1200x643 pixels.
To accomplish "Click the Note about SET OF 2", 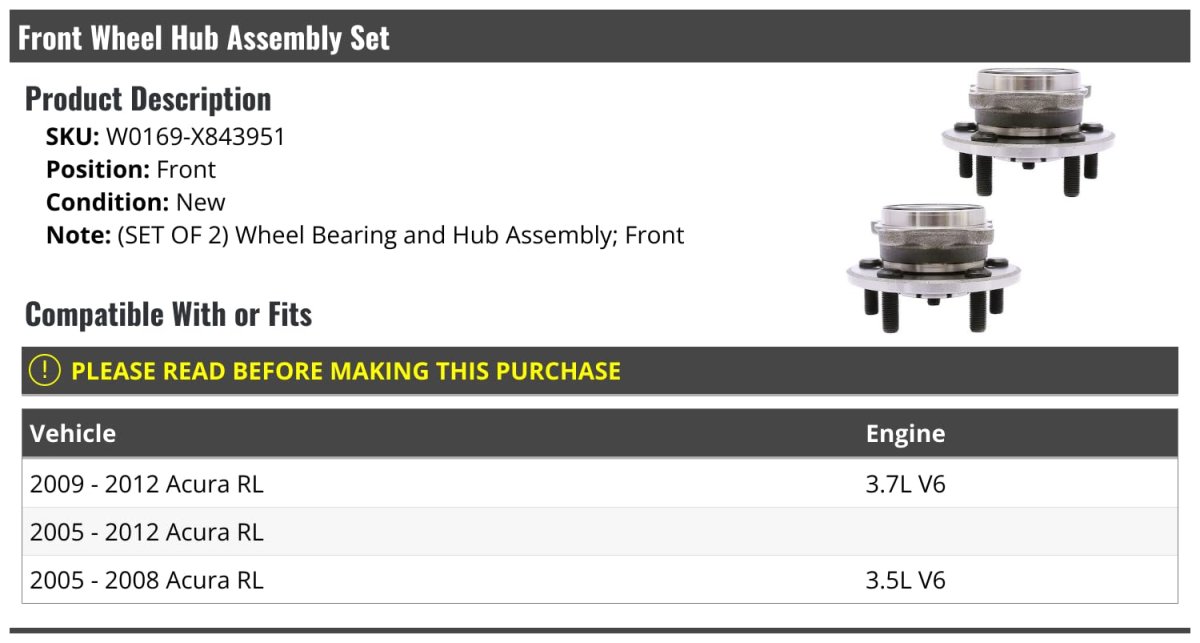I will click(365, 235).
